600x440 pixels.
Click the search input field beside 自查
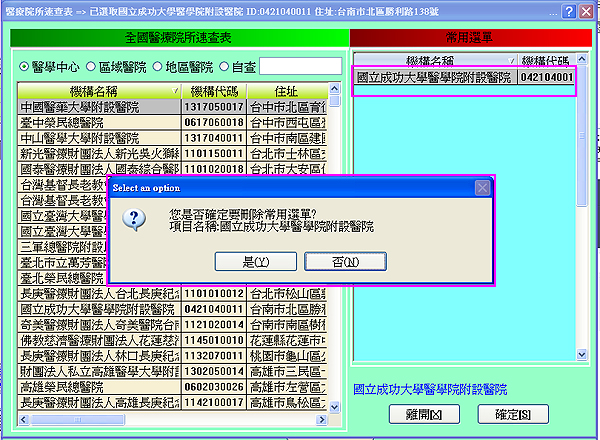point(300,67)
